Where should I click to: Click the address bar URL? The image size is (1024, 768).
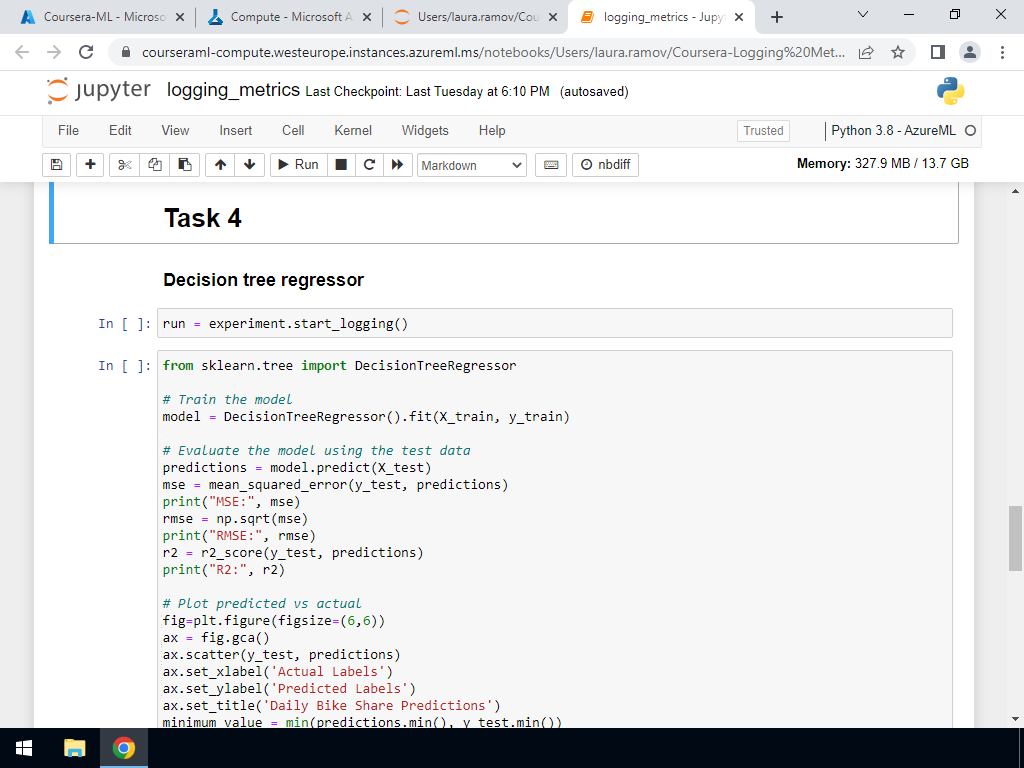coord(493,52)
